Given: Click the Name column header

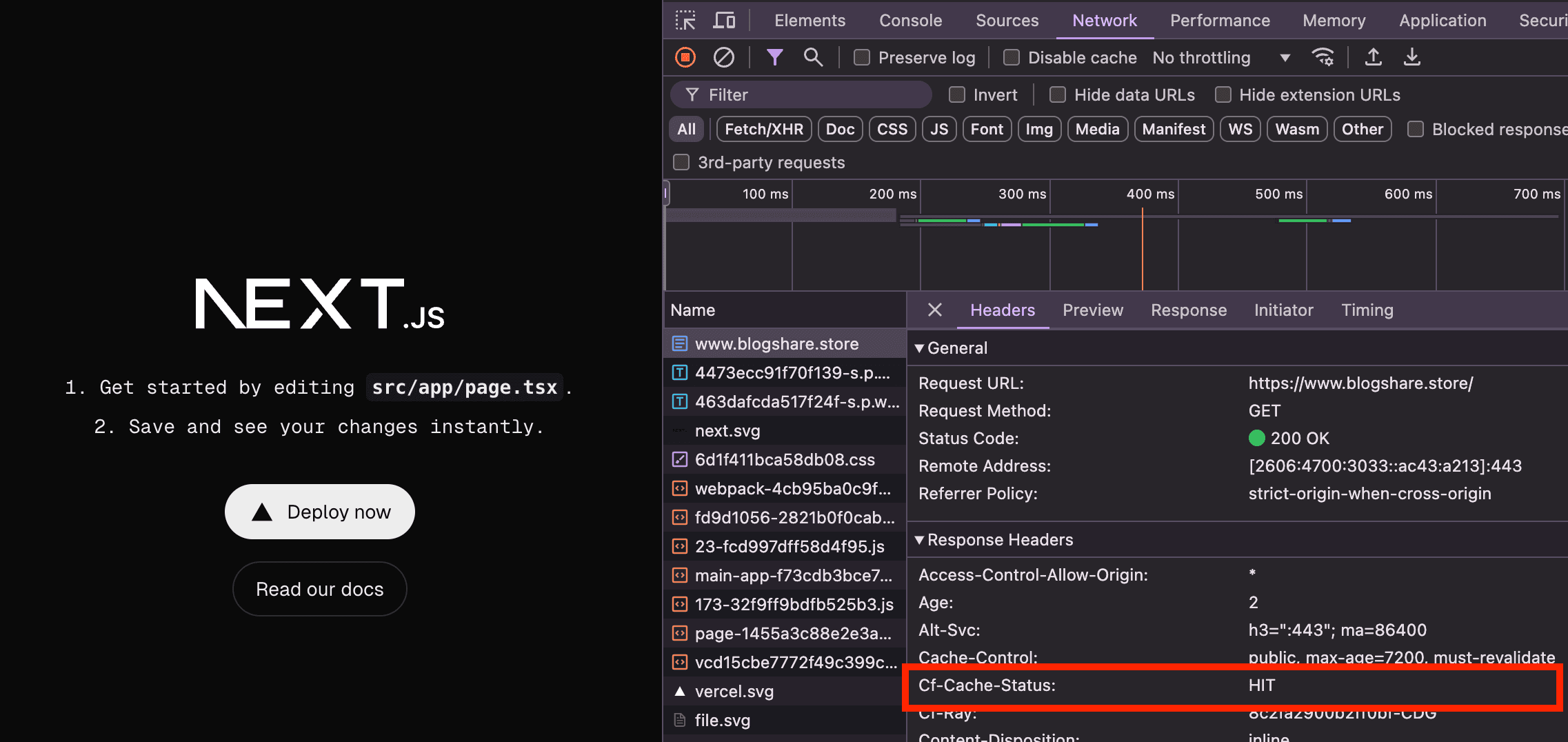Looking at the screenshot, I should click(785, 310).
